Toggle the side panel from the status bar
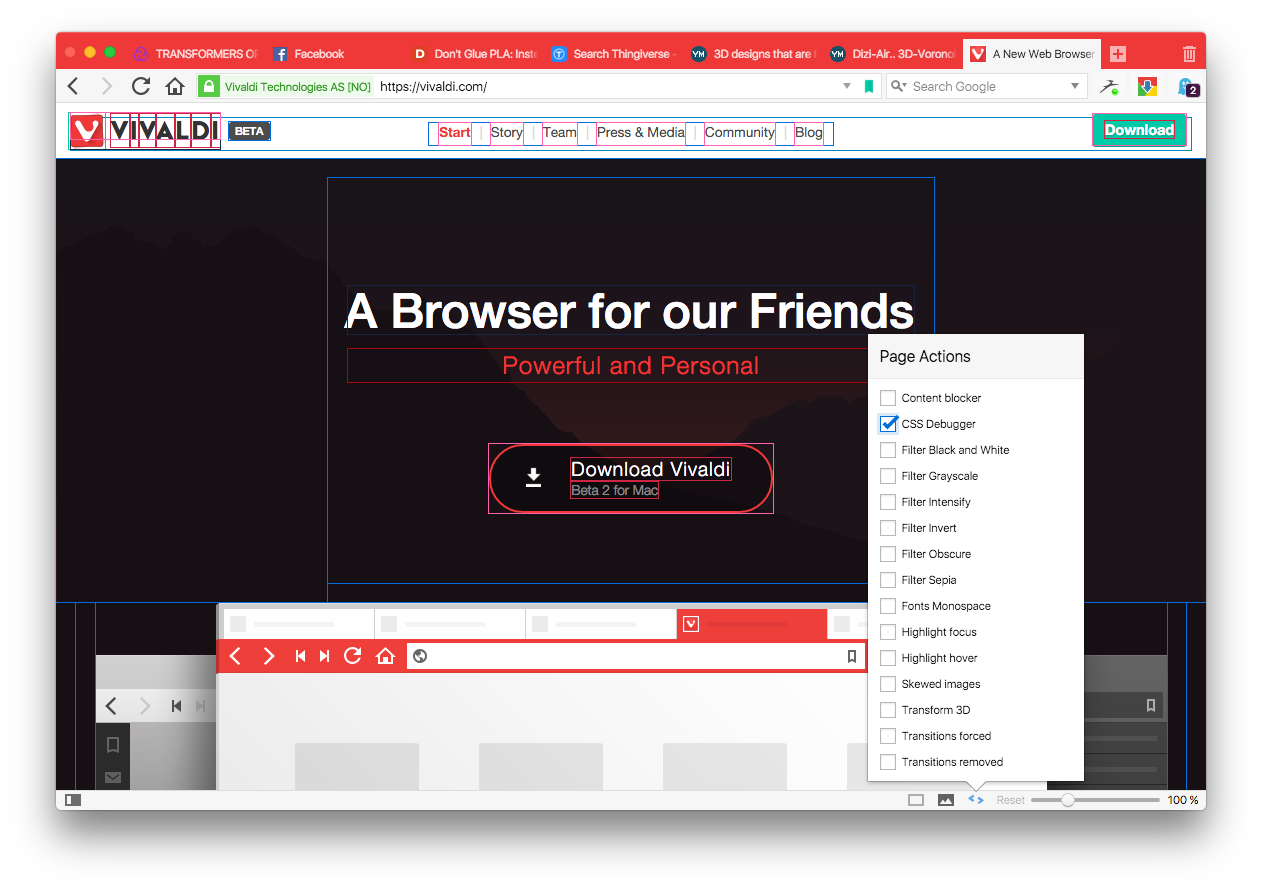The height and width of the screenshot is (890, 1262). tap(73, 800)
